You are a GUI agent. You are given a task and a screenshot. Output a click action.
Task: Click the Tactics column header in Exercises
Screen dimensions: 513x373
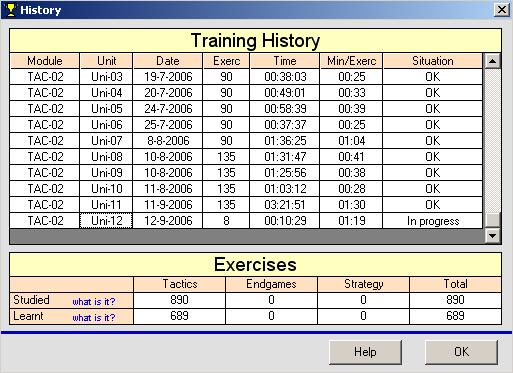point(179,284)
